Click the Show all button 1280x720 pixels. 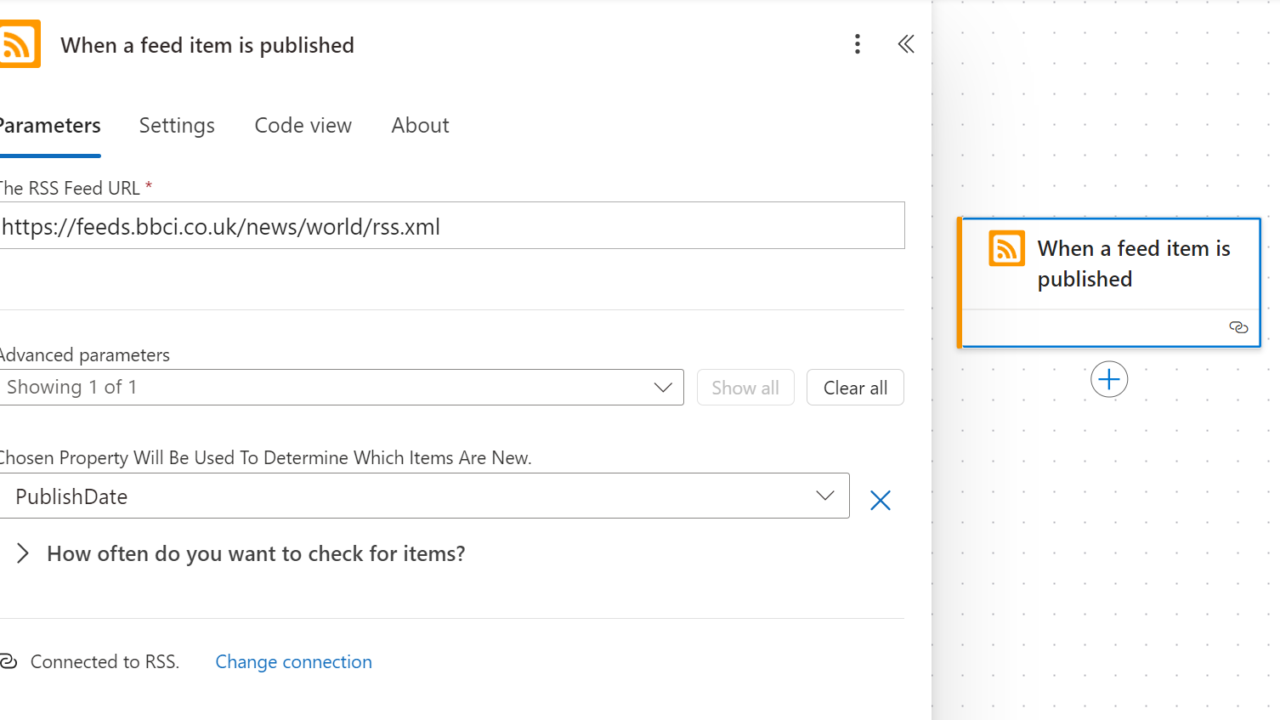pos(745,388)
